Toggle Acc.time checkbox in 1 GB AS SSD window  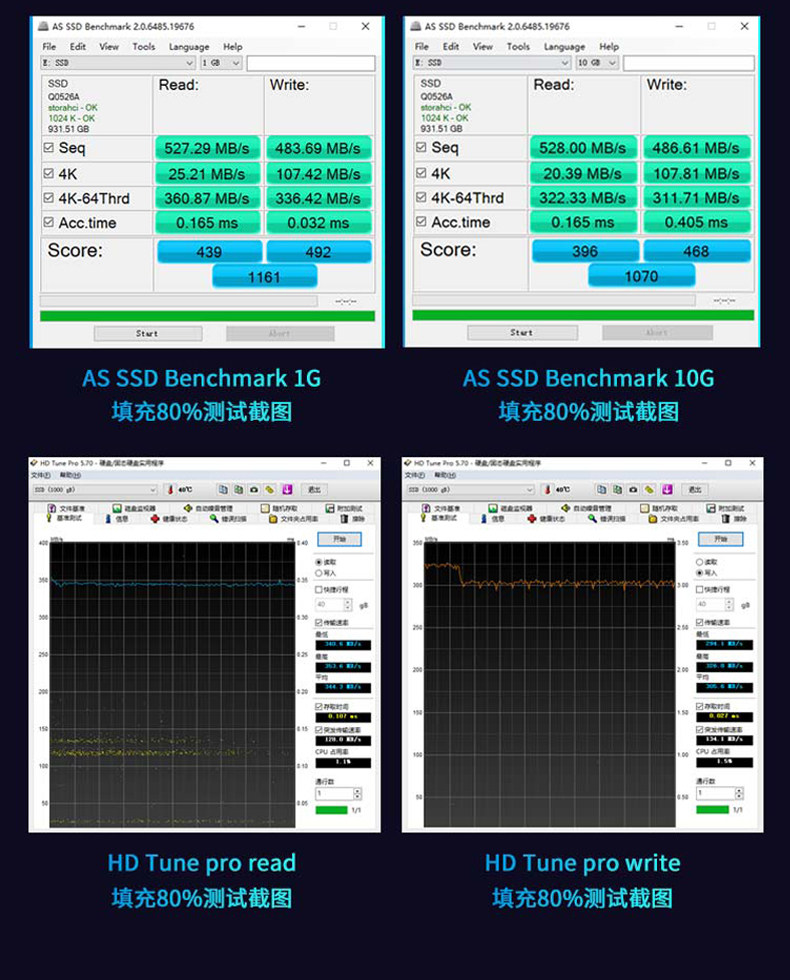49,222
